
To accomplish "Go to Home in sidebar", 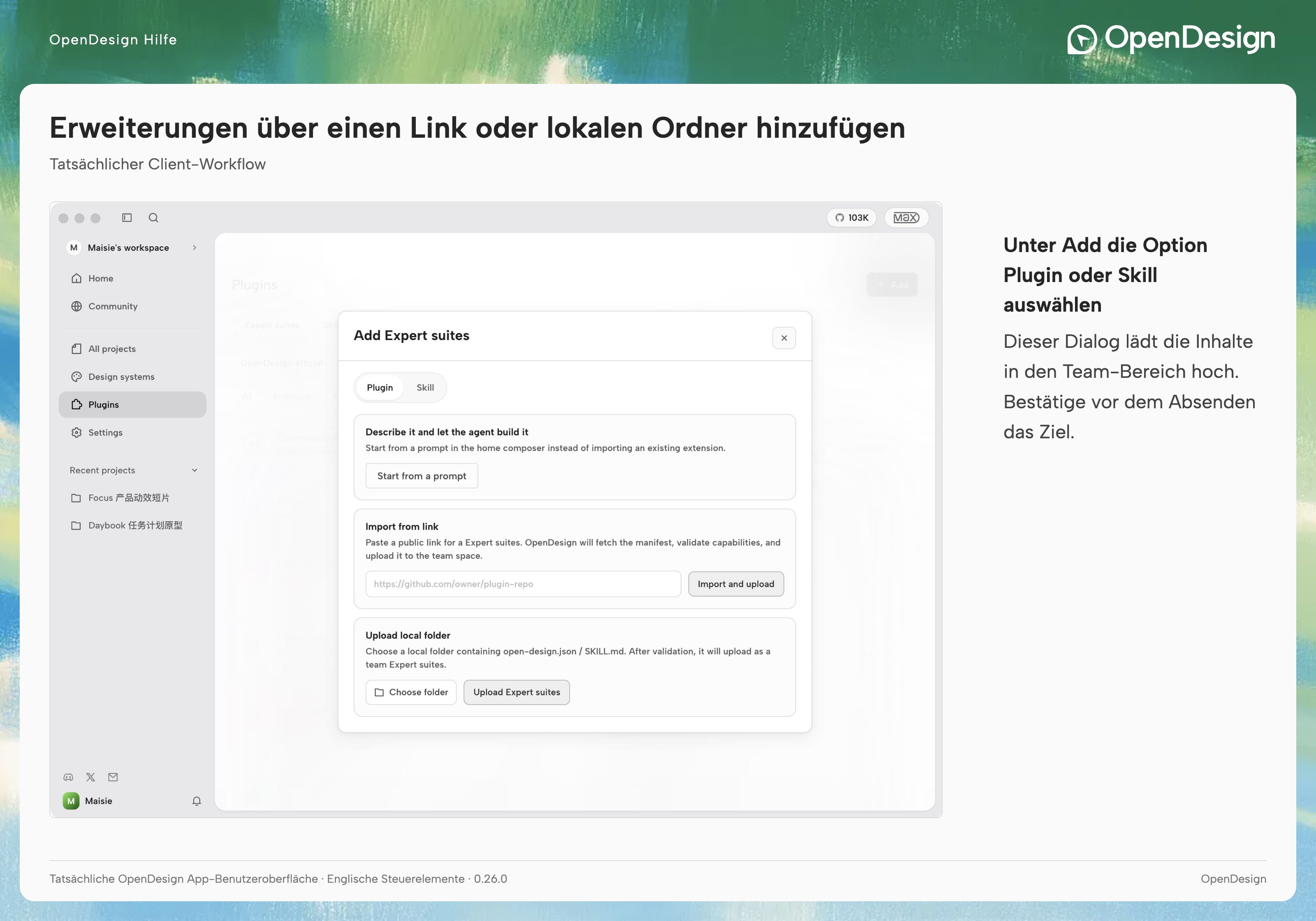I will 132,278.
